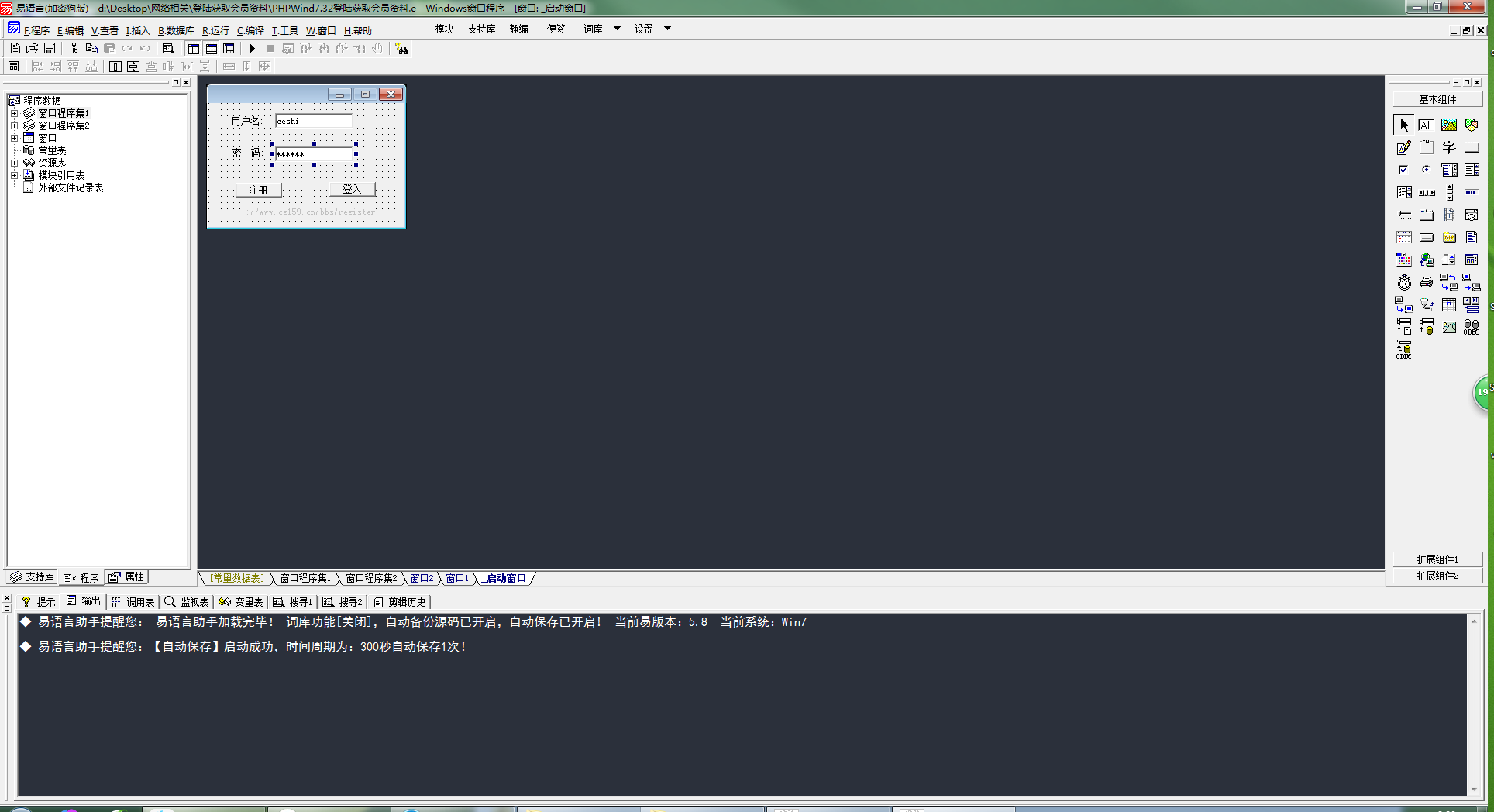Select the combo box component icon
1494x812 pixels.
[1448, 170]
